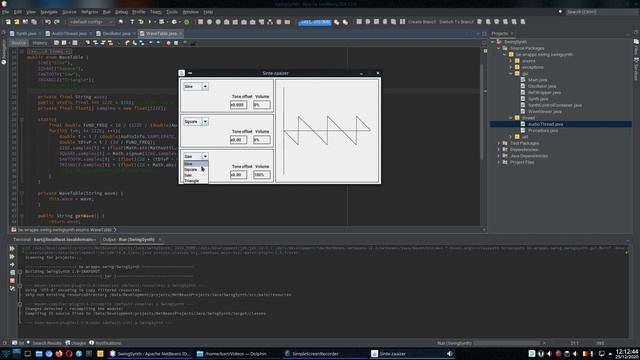The image size is (640, 360).
Task: Open the default config dropdown
Action: tap(91, 22)
